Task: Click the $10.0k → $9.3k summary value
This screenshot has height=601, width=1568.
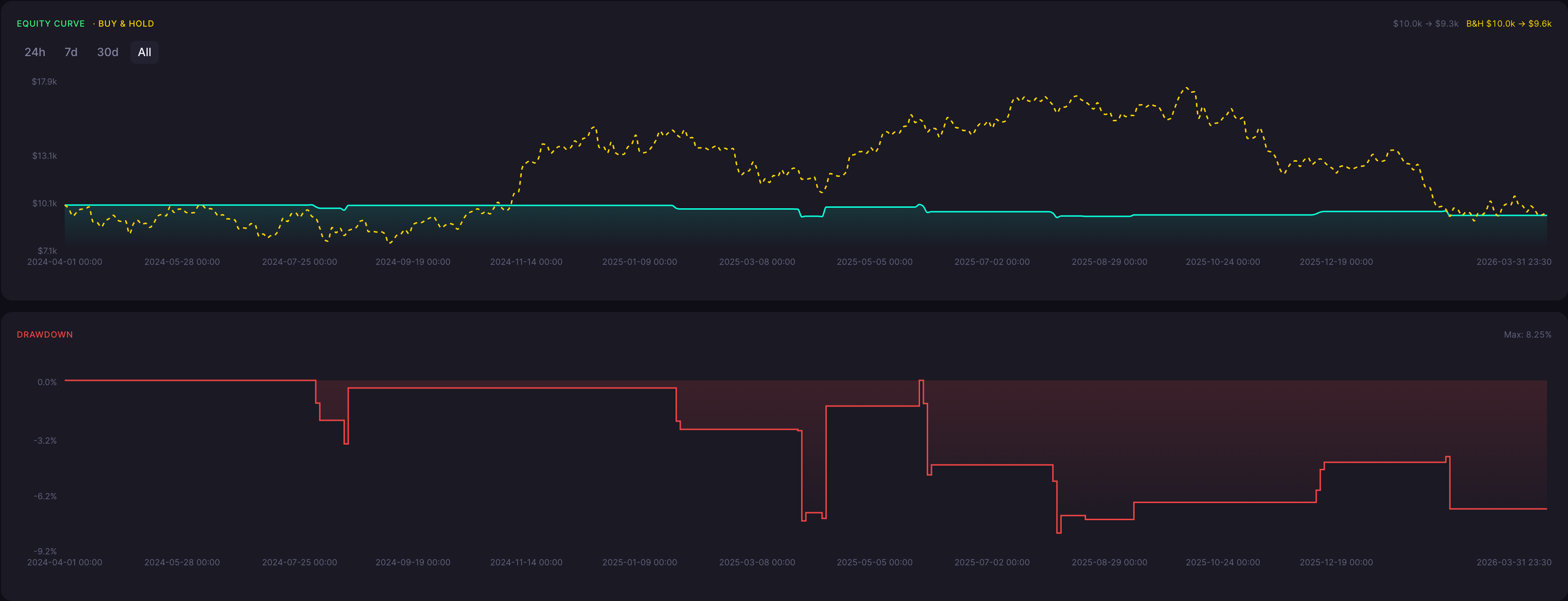Action: (1426, 24)
